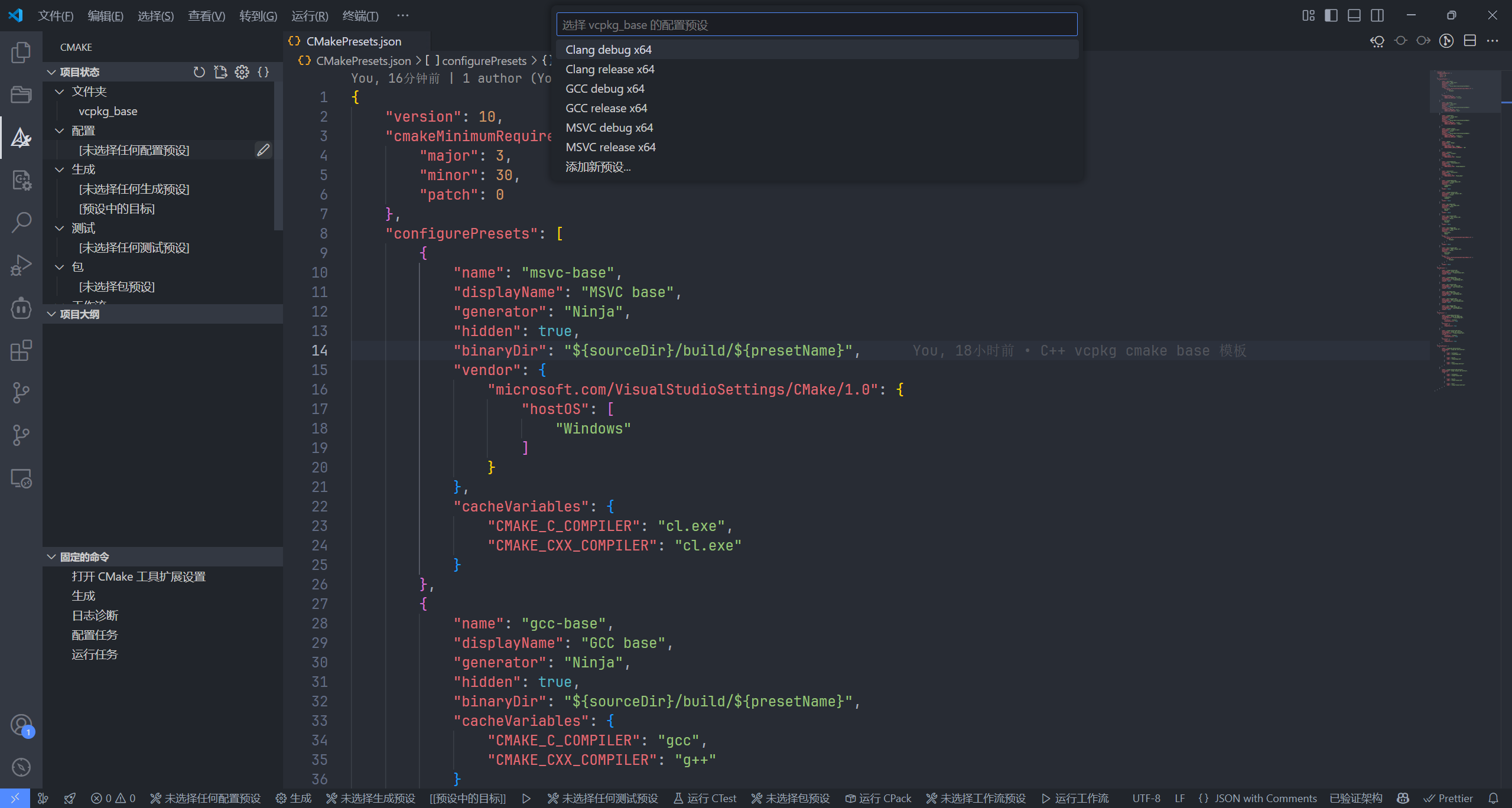Click the remote window indicator in status bar
This screenshot has width=1512, height=808.
pyautogui.click(x=15, y=799)
